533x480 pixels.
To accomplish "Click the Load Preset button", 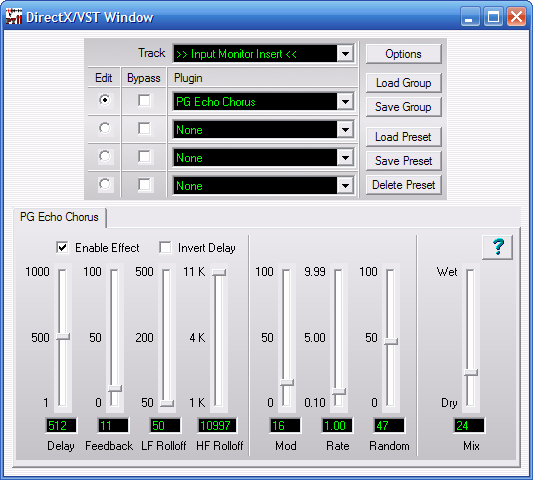I will click(x=403, y=137).
